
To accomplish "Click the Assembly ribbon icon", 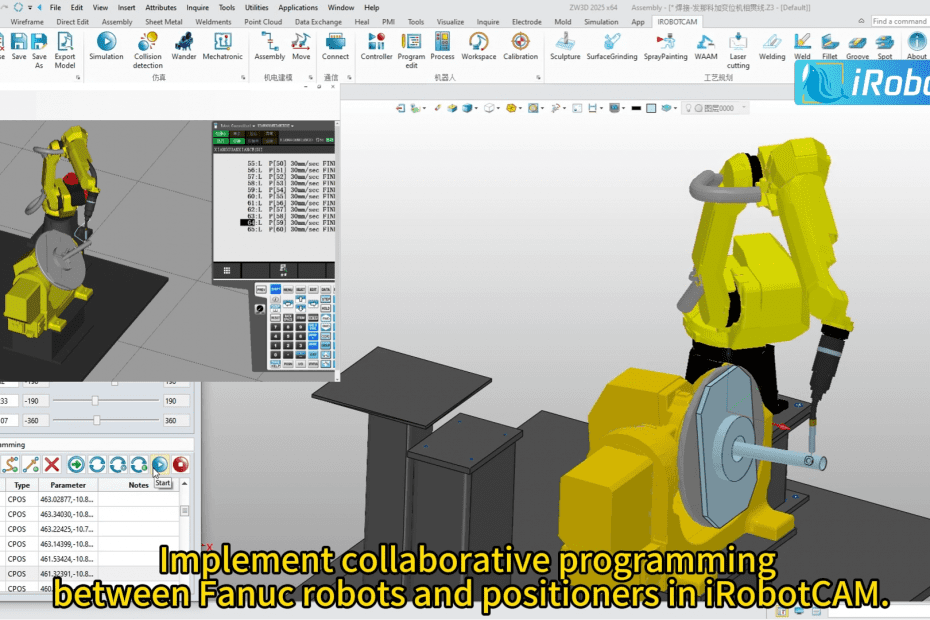I will [270, 47].
